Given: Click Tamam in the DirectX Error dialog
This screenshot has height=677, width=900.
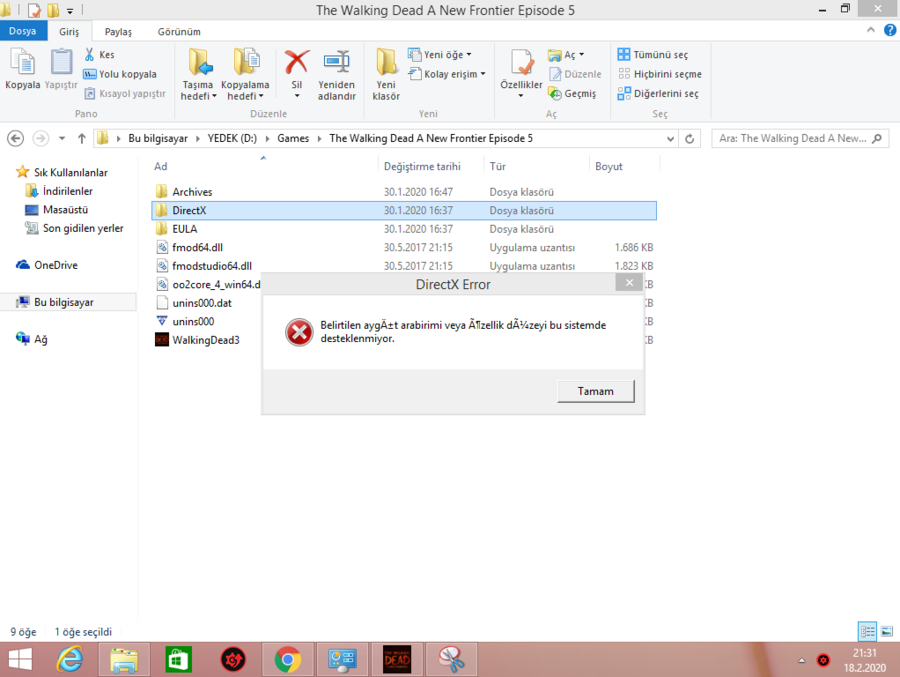Looking at the screenshot, I should click(x=596, y=391).
